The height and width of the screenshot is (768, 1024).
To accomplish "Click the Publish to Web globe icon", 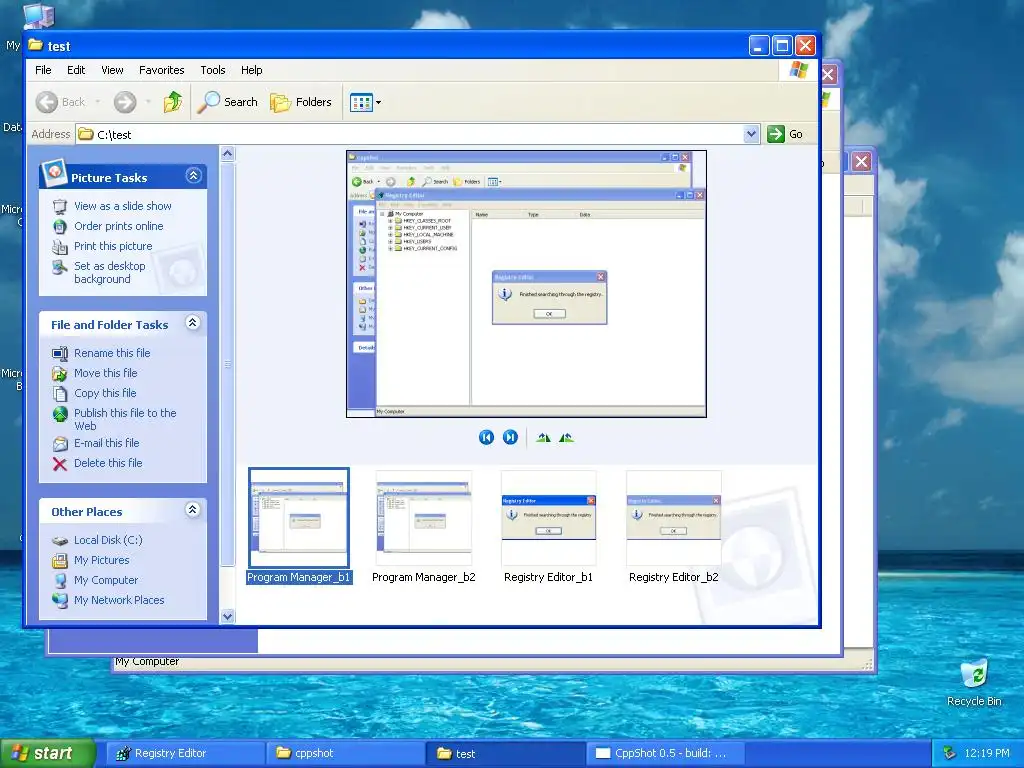I will pos(59,414).
